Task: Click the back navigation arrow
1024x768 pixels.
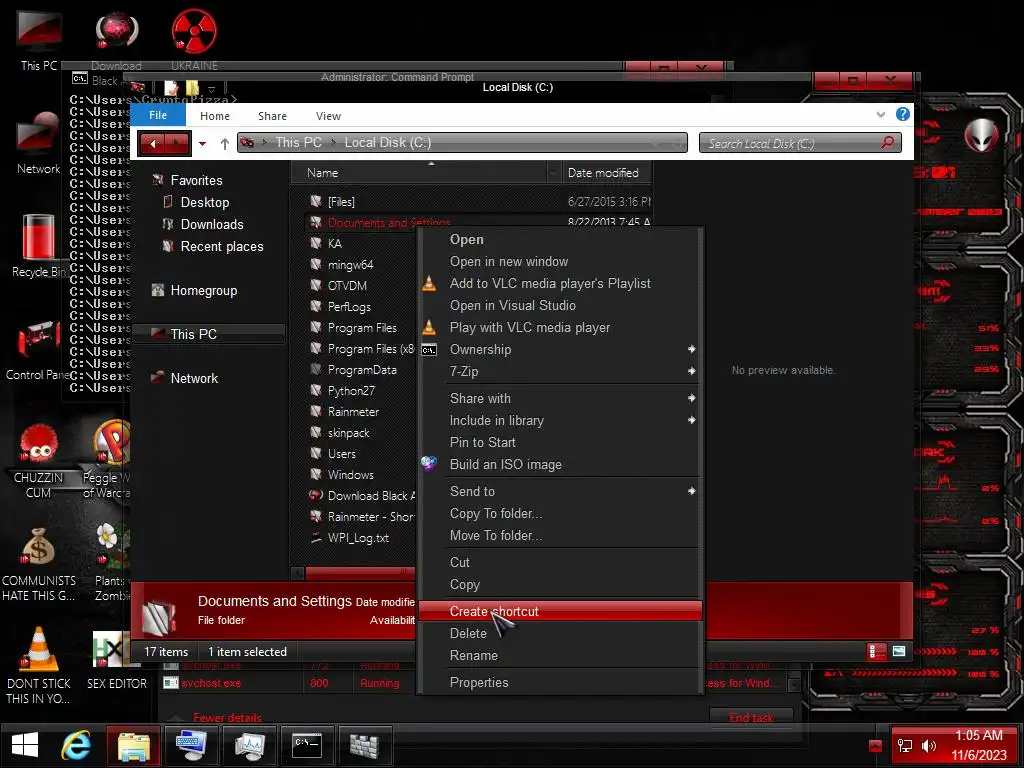Action: (x=153, y=144)
